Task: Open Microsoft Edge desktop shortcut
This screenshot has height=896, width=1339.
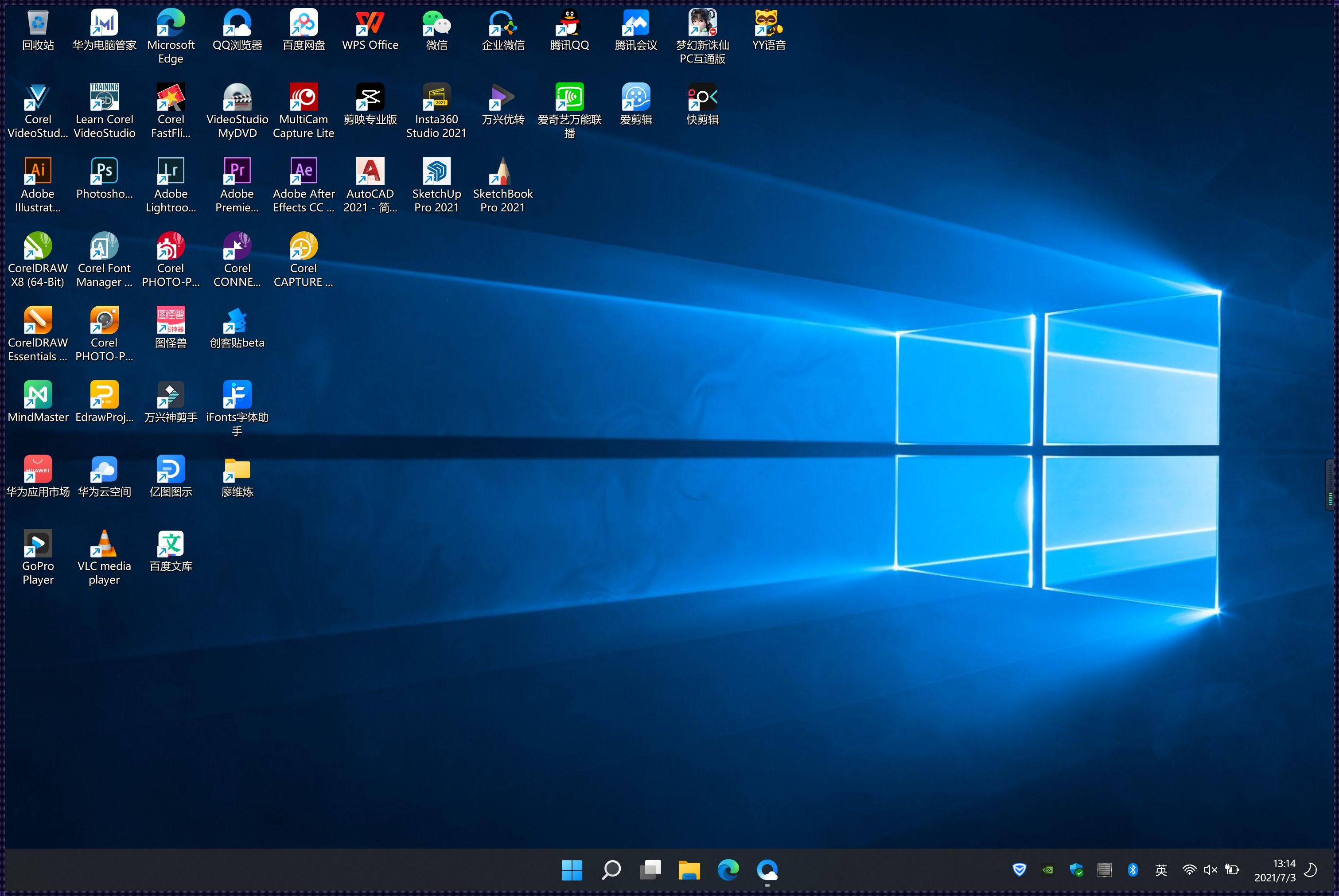Action: point(171,24)
